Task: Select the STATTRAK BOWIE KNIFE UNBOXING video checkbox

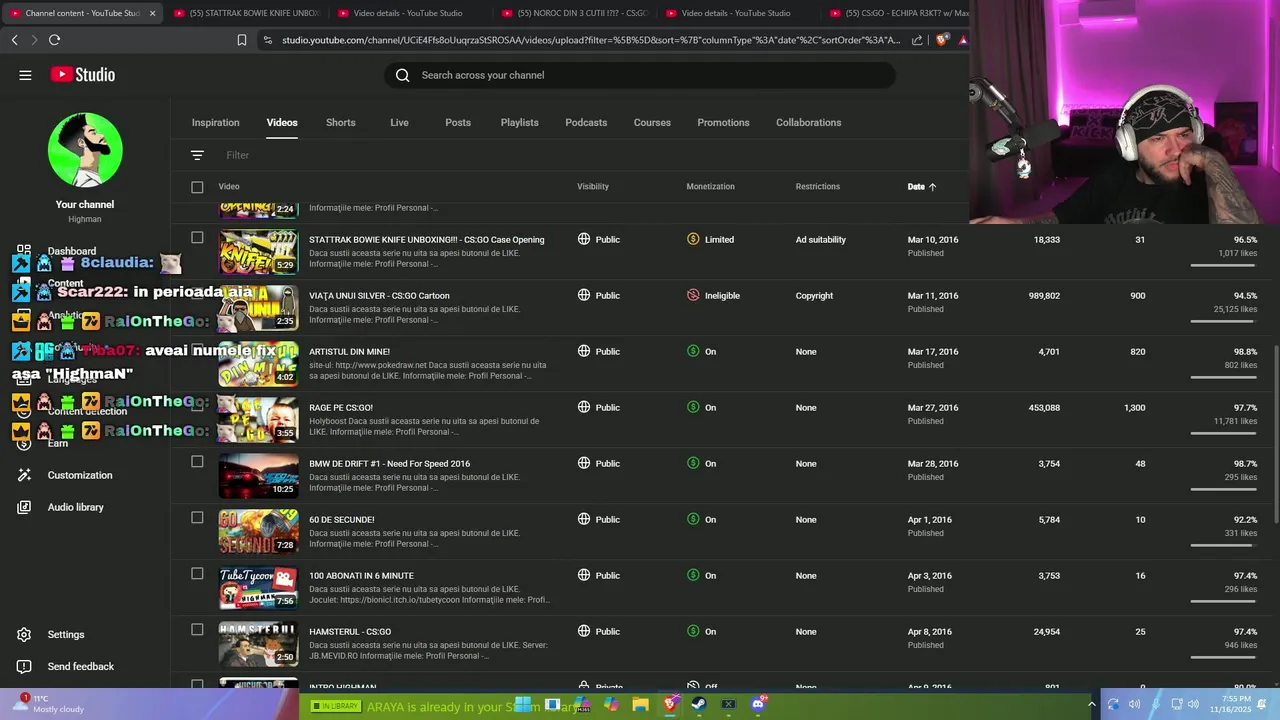Action: click(197, 238)
